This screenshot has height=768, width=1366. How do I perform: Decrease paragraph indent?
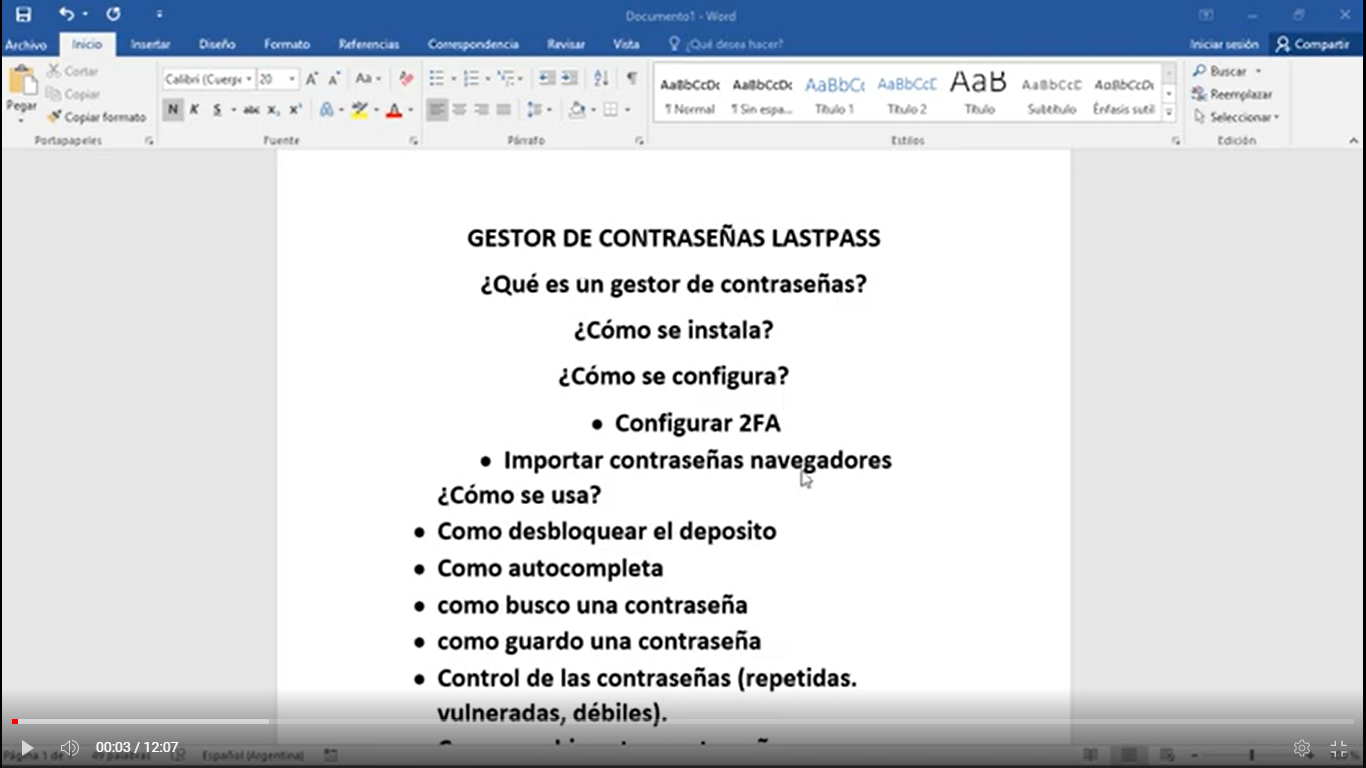point(547,79)
